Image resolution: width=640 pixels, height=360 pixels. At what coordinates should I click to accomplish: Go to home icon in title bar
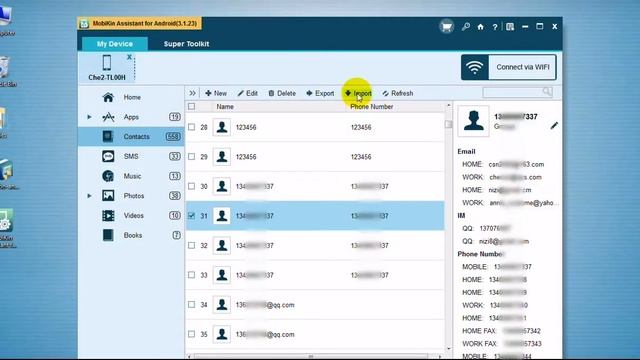click(x=480, y=27)
